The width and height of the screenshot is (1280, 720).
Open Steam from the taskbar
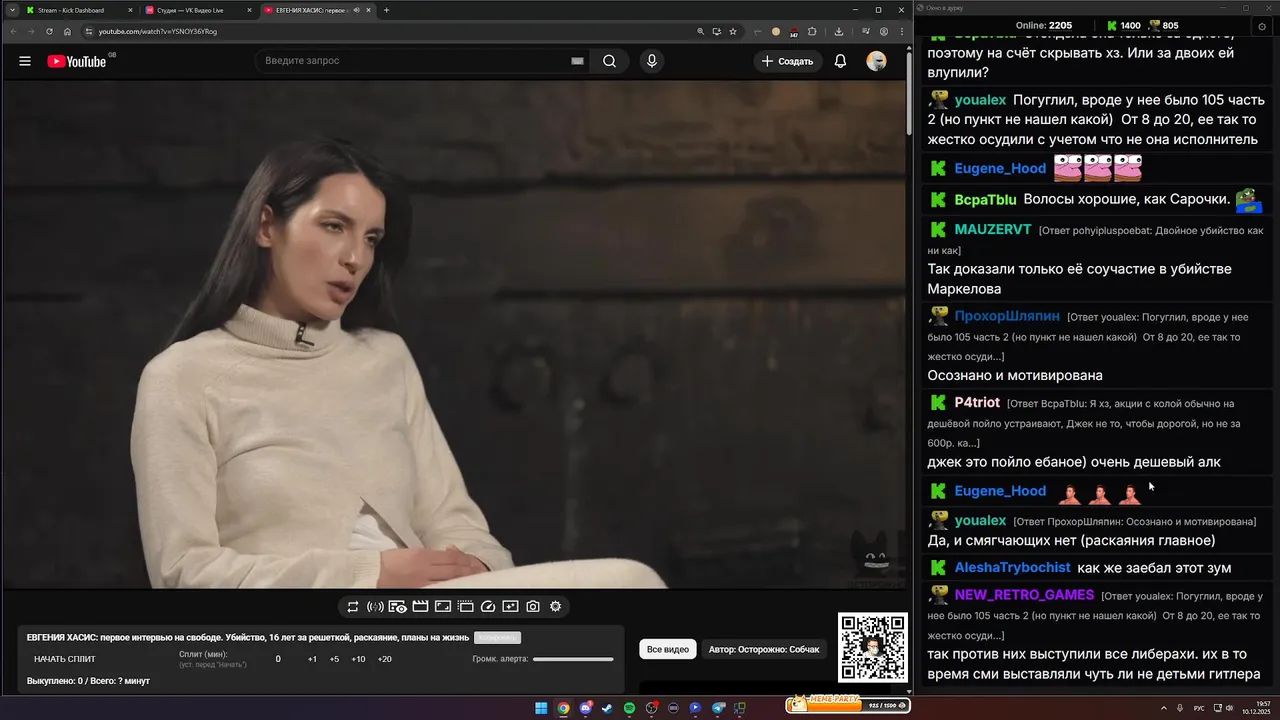pyautogui.click(x=607, y=708)
